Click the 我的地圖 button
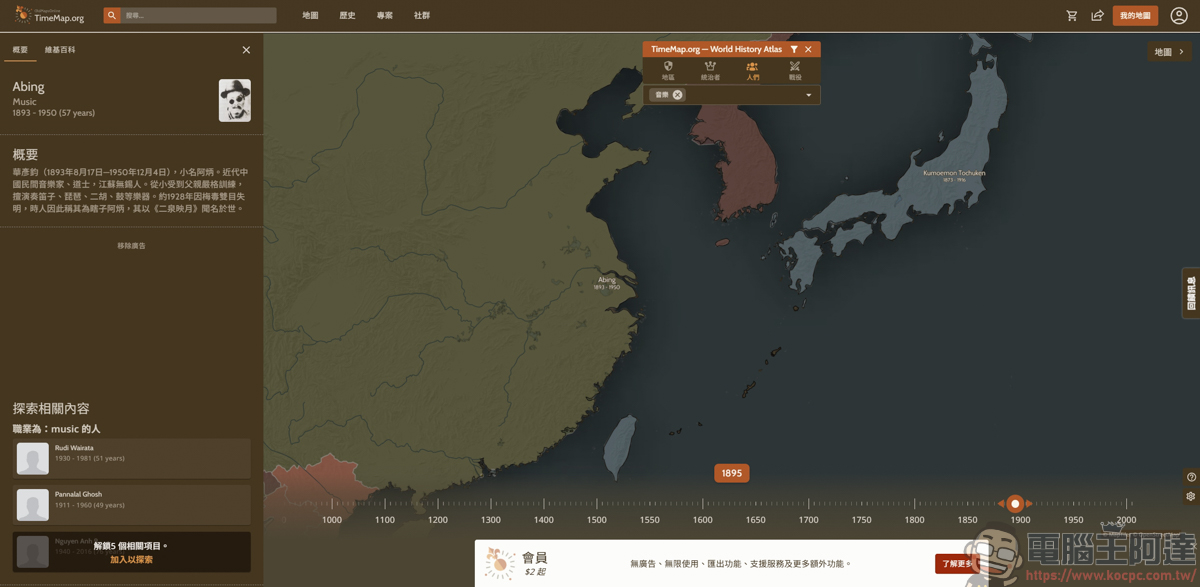 (1135, 16)
